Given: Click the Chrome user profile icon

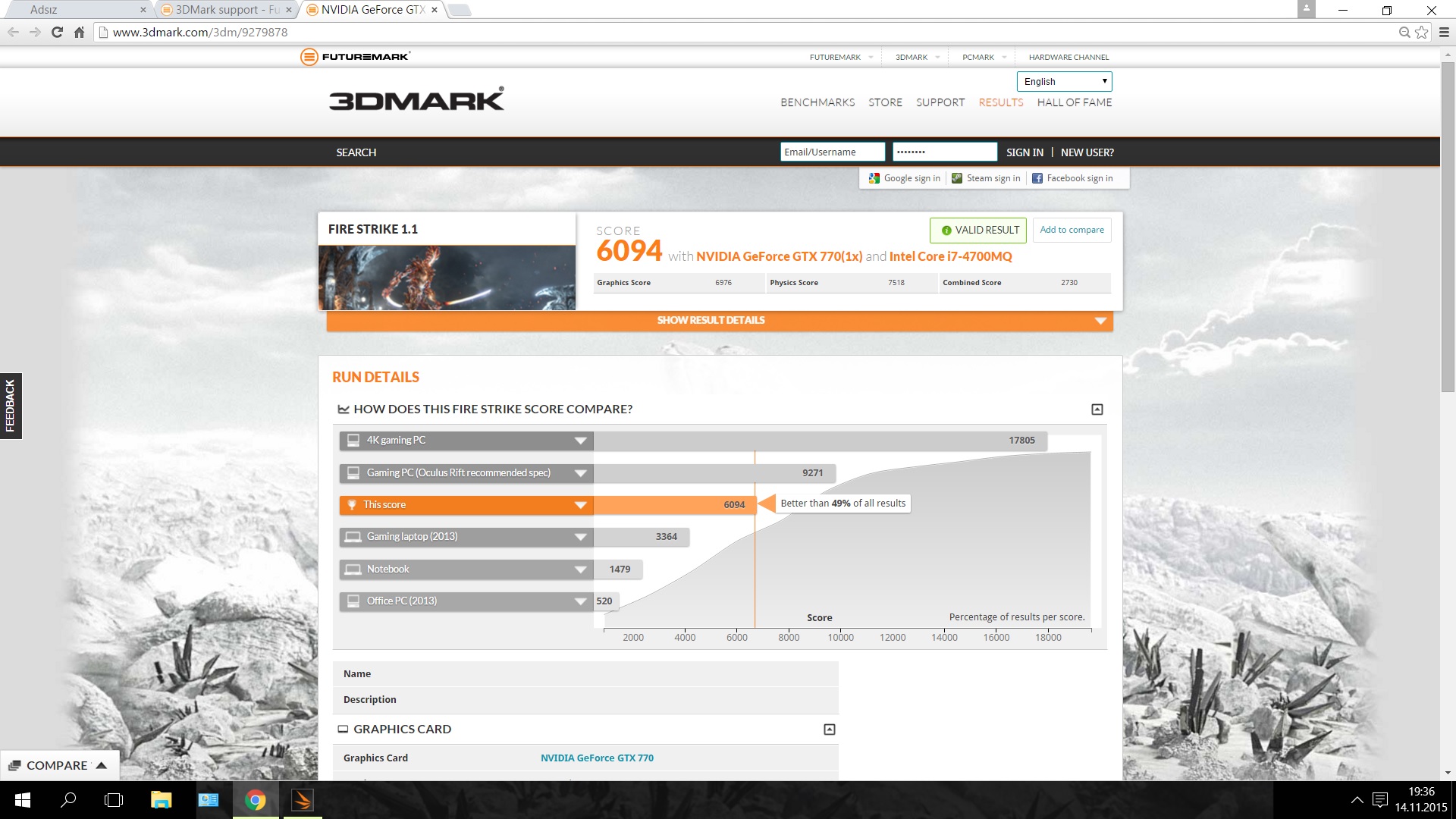Looking at the screenshot, I should (1306, 9).
